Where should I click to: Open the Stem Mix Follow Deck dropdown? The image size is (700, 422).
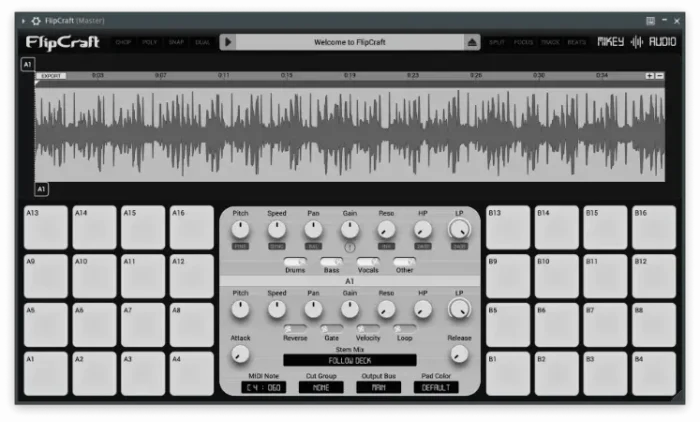click(x=350, y=360)
